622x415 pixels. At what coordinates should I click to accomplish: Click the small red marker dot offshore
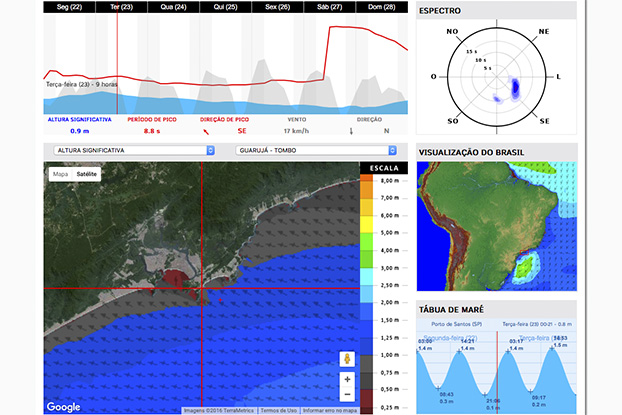click(x=221, y=300)
